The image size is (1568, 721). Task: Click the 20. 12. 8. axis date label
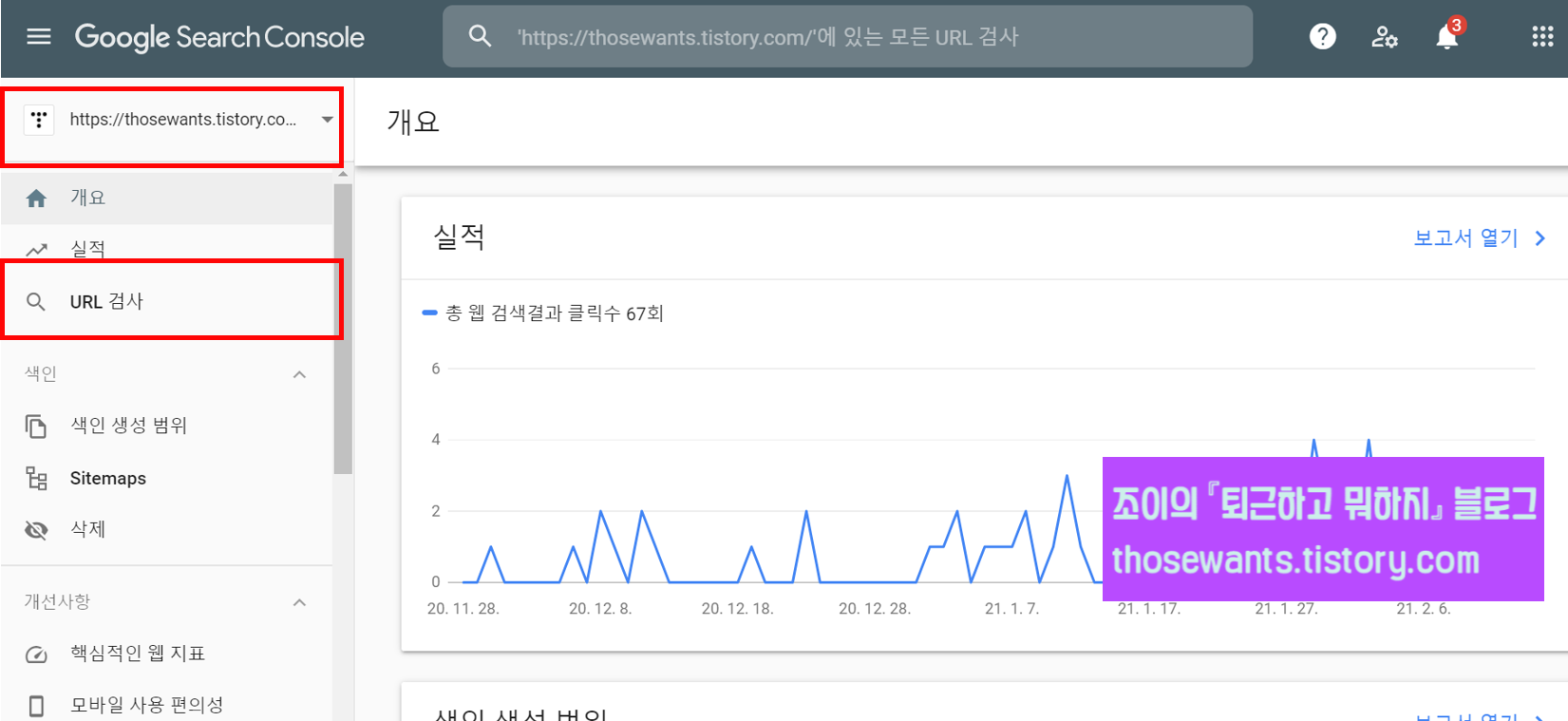tap(600, 609)
